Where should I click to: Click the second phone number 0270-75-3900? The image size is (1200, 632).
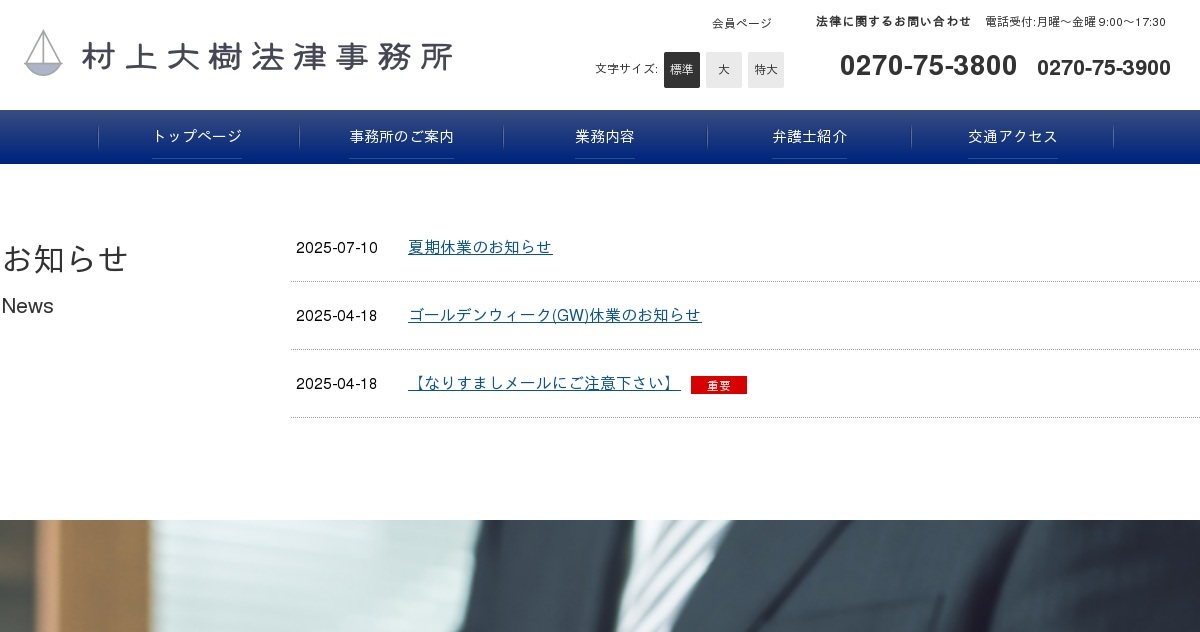[1103, 69]
